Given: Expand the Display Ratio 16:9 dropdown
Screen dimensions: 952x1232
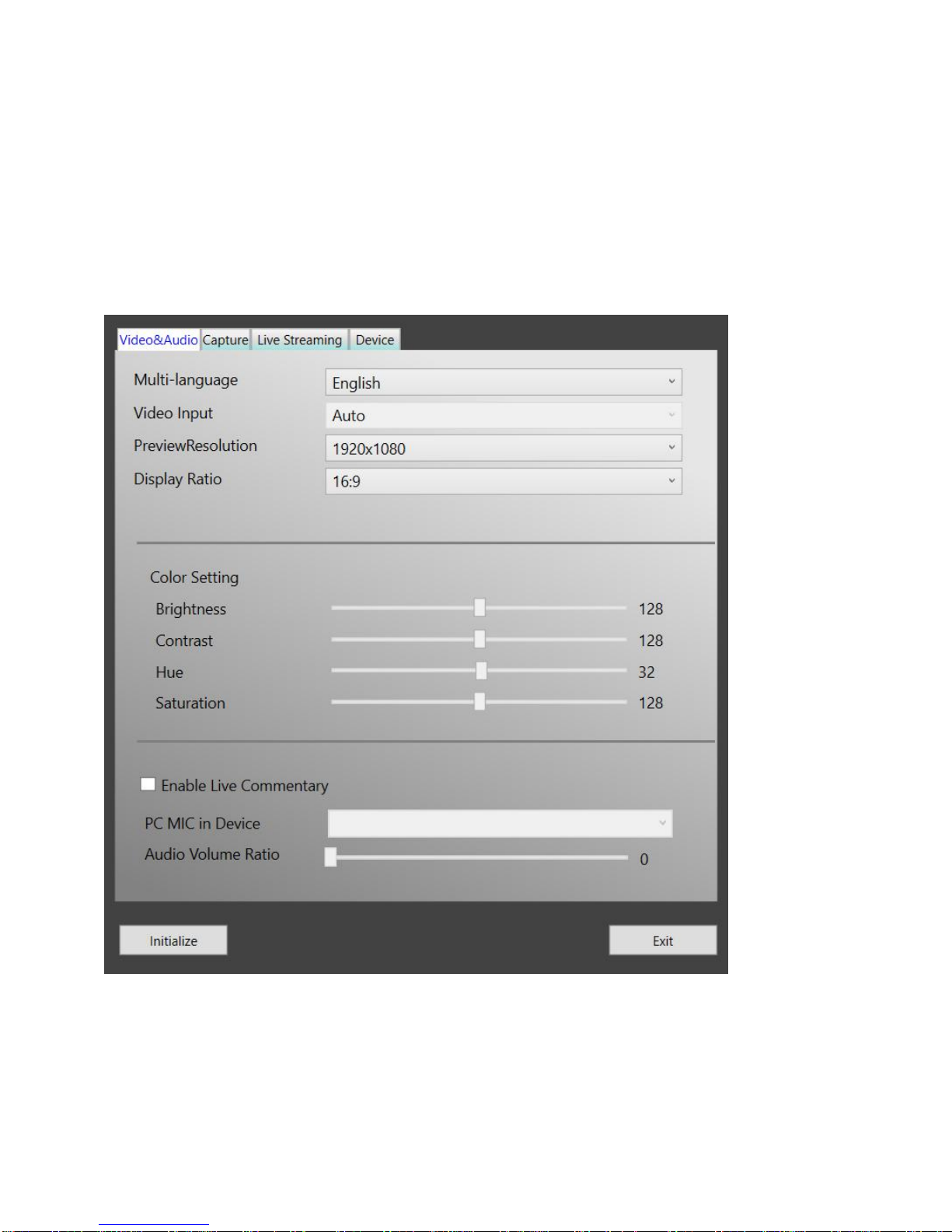Looking at the screenshot, I should (x=504, y=481).
